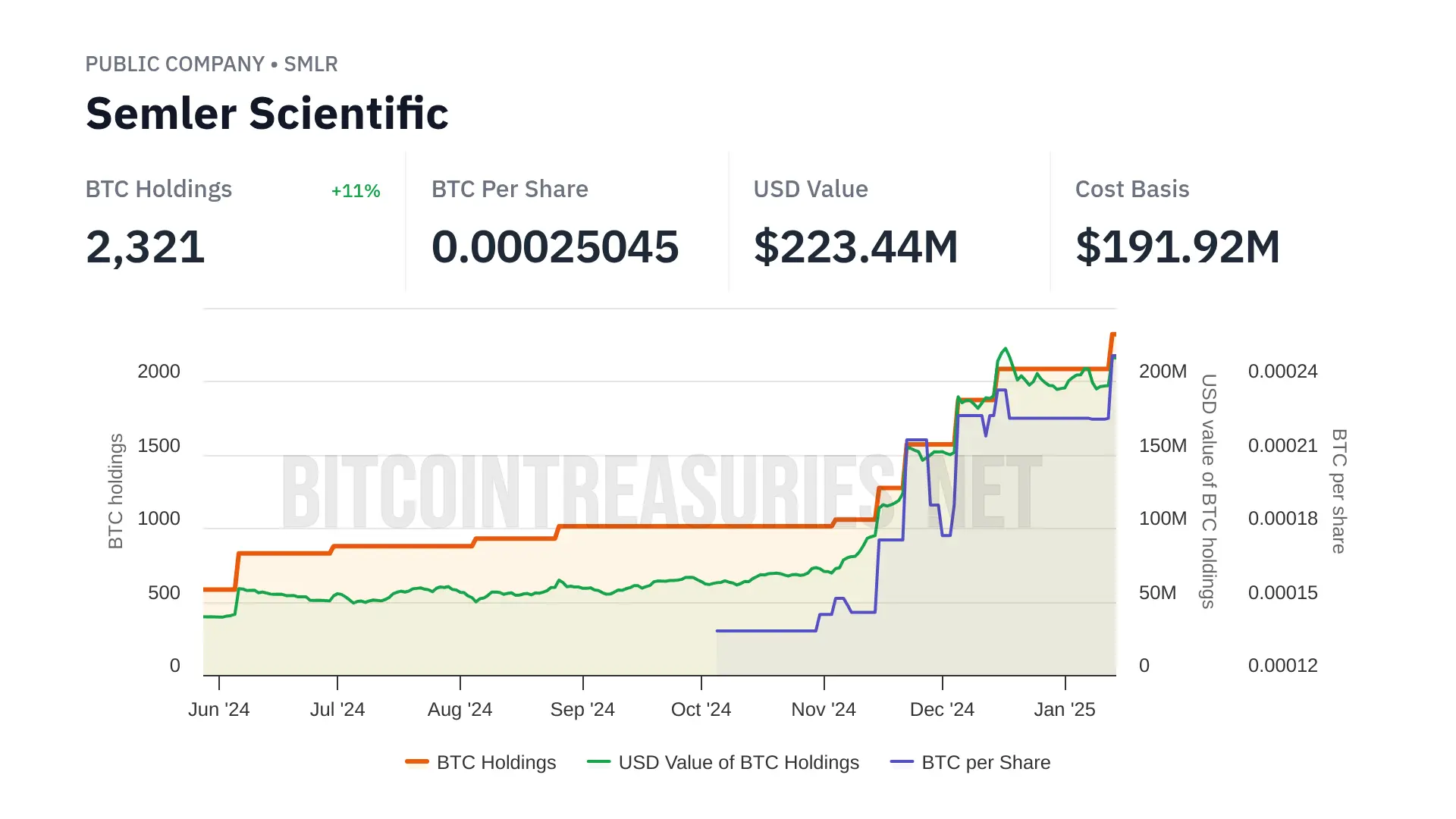Click the Semler Scientific title

(x=267, y=114)
